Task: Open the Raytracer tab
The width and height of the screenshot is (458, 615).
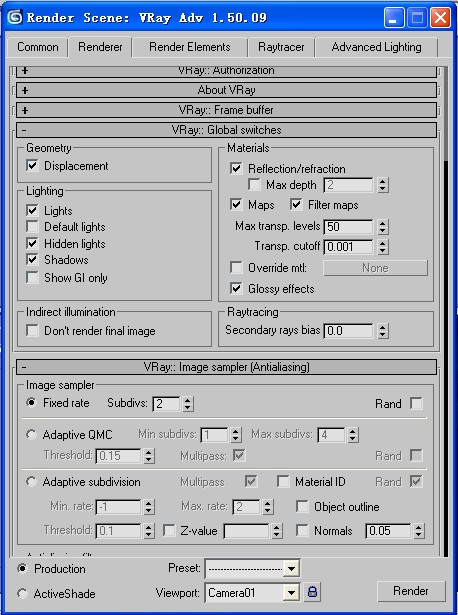Action: click(x=281, y=47)
